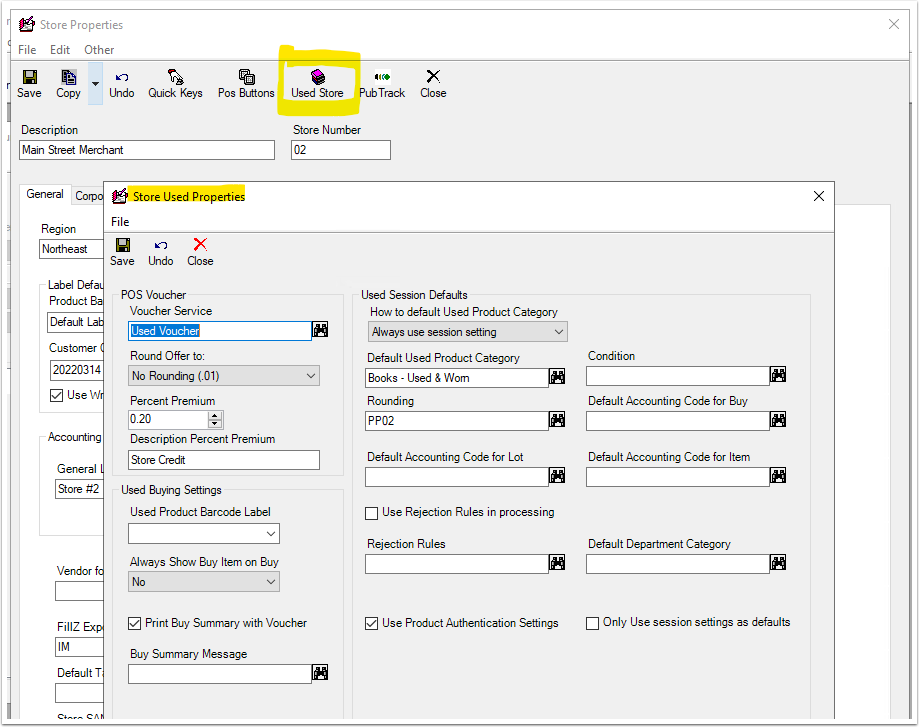The height and width of the screenshot is (727, 919).
Task: Close the Store Properties window
Action: click(x=894, y=24)
